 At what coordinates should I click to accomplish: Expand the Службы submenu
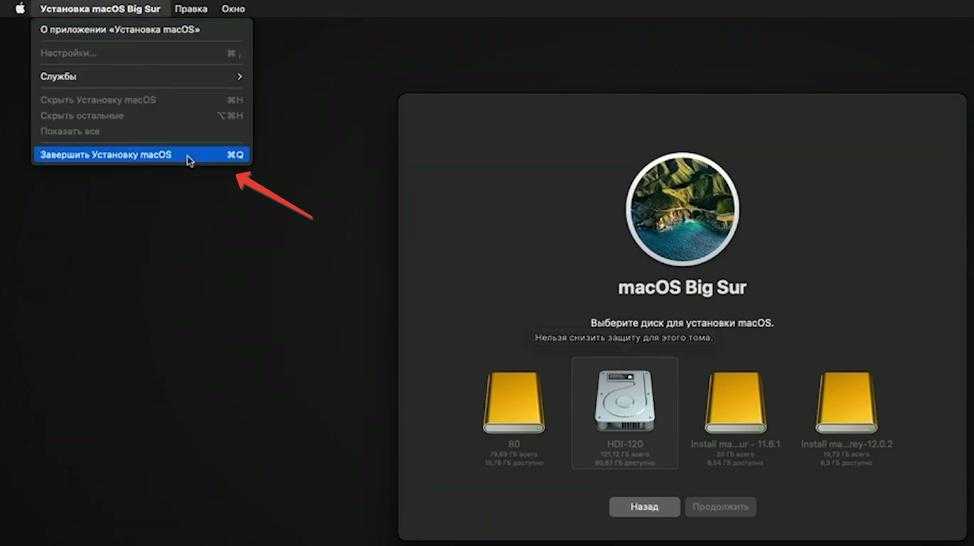click(x=140, y=77)
